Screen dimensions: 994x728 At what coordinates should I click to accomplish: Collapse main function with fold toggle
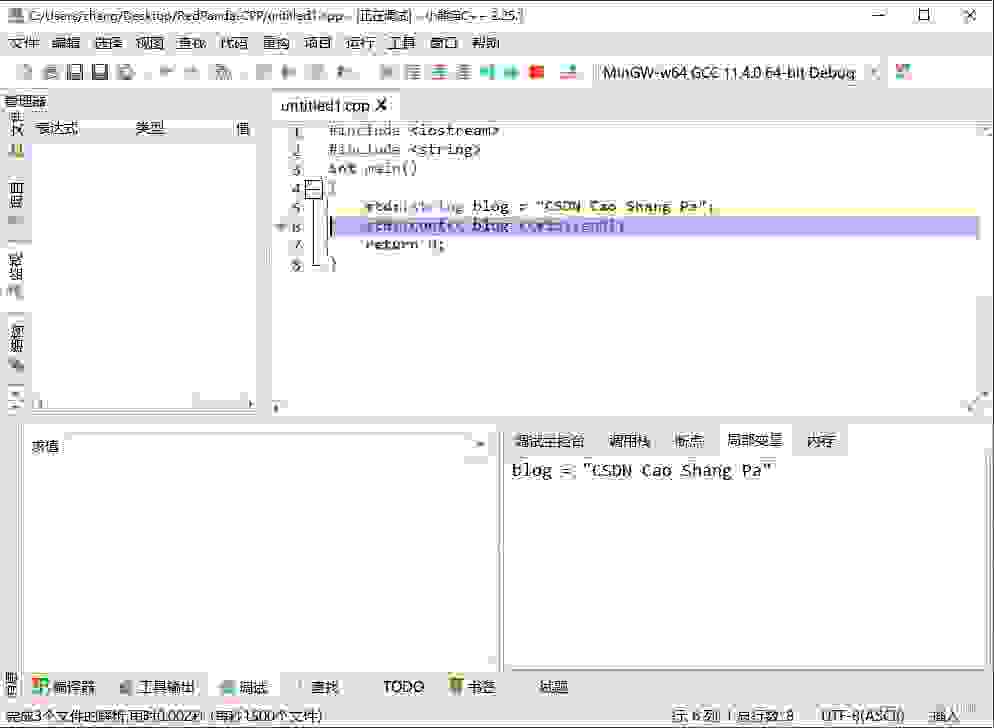[x=313, y=188]
